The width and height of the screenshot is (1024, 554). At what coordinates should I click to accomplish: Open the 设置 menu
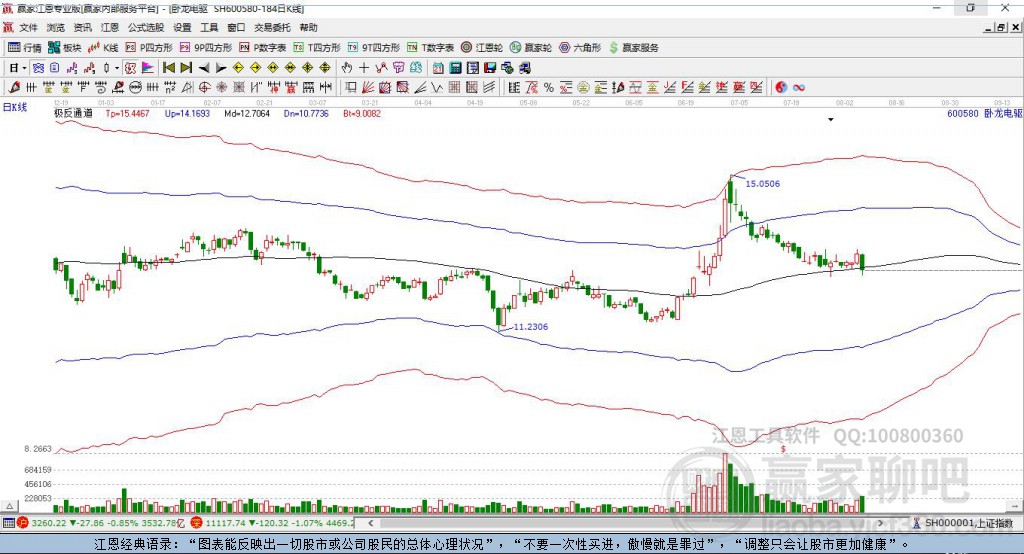pyautogui.click(x=182, y=27)
